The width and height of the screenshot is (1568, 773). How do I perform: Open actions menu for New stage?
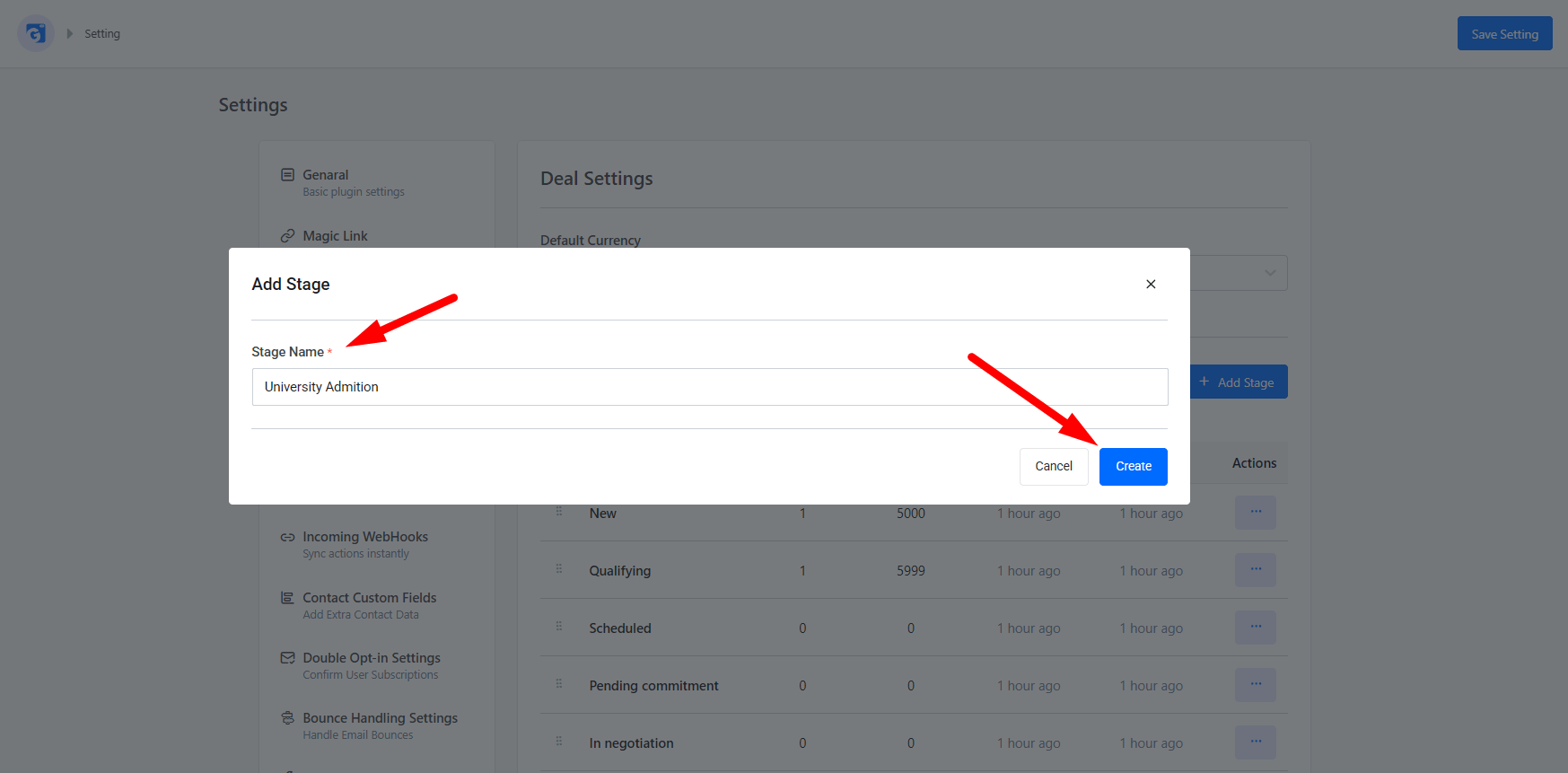pos(1256,513)
